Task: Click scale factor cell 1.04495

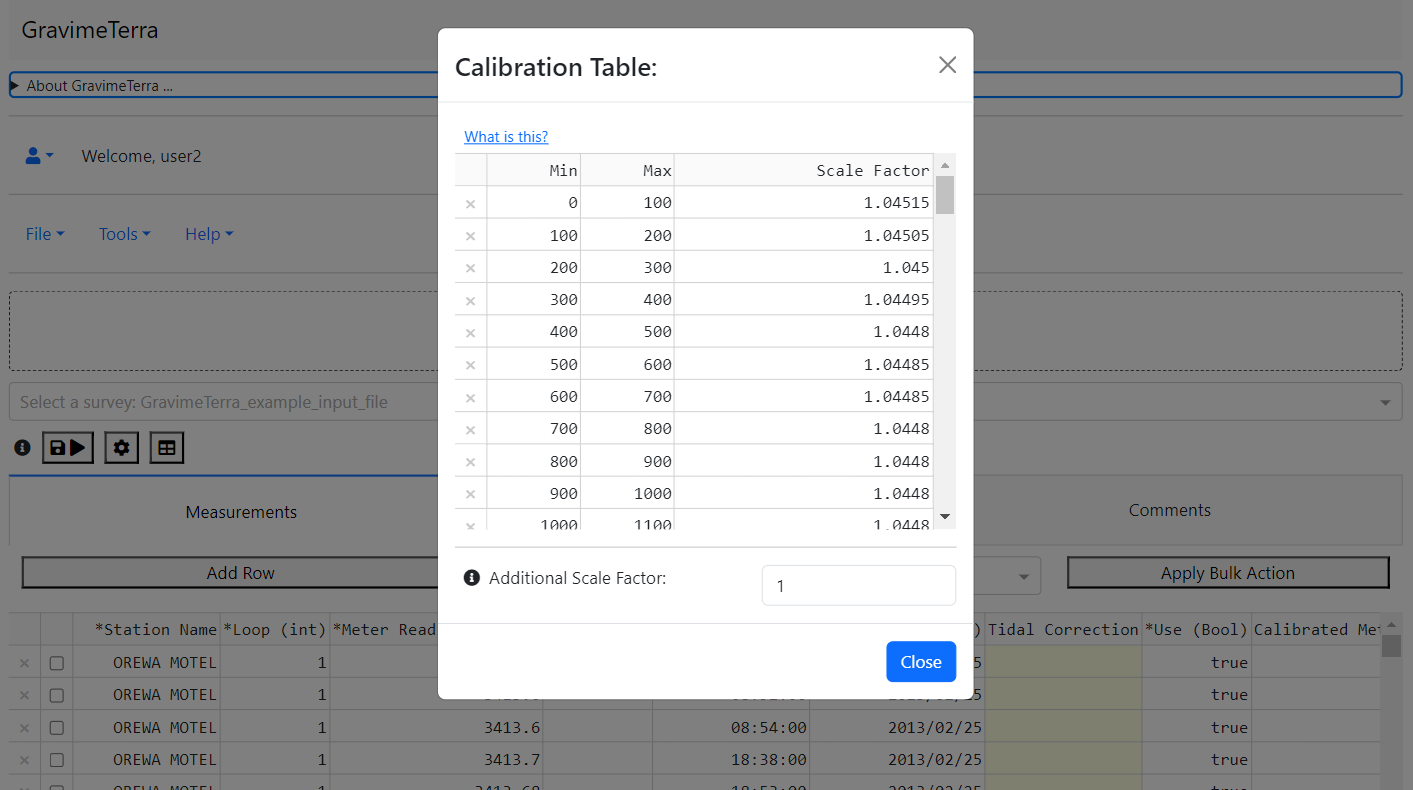Action: [804, 300]
